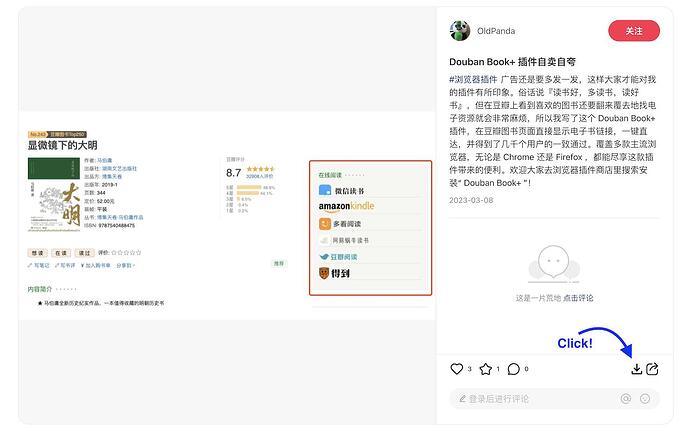
Task: Click the 豆瓣阅读 entry
Action: pyautogui.click(x=338, y=257)
